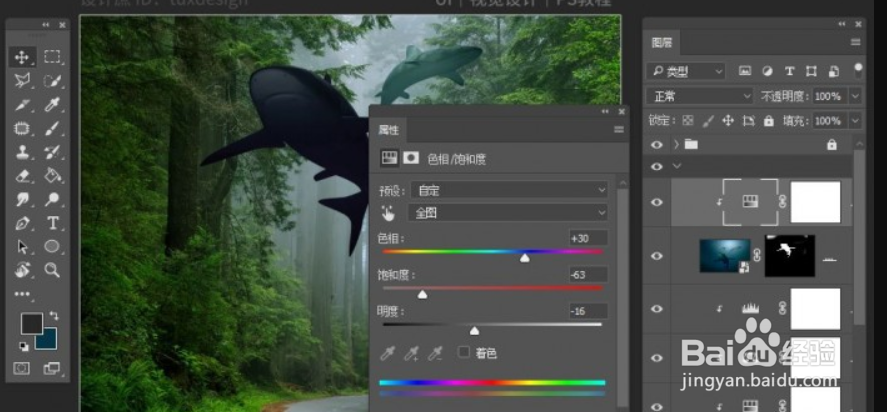
Task: Select the Ellipse shape tool
Action: point(52,247)
